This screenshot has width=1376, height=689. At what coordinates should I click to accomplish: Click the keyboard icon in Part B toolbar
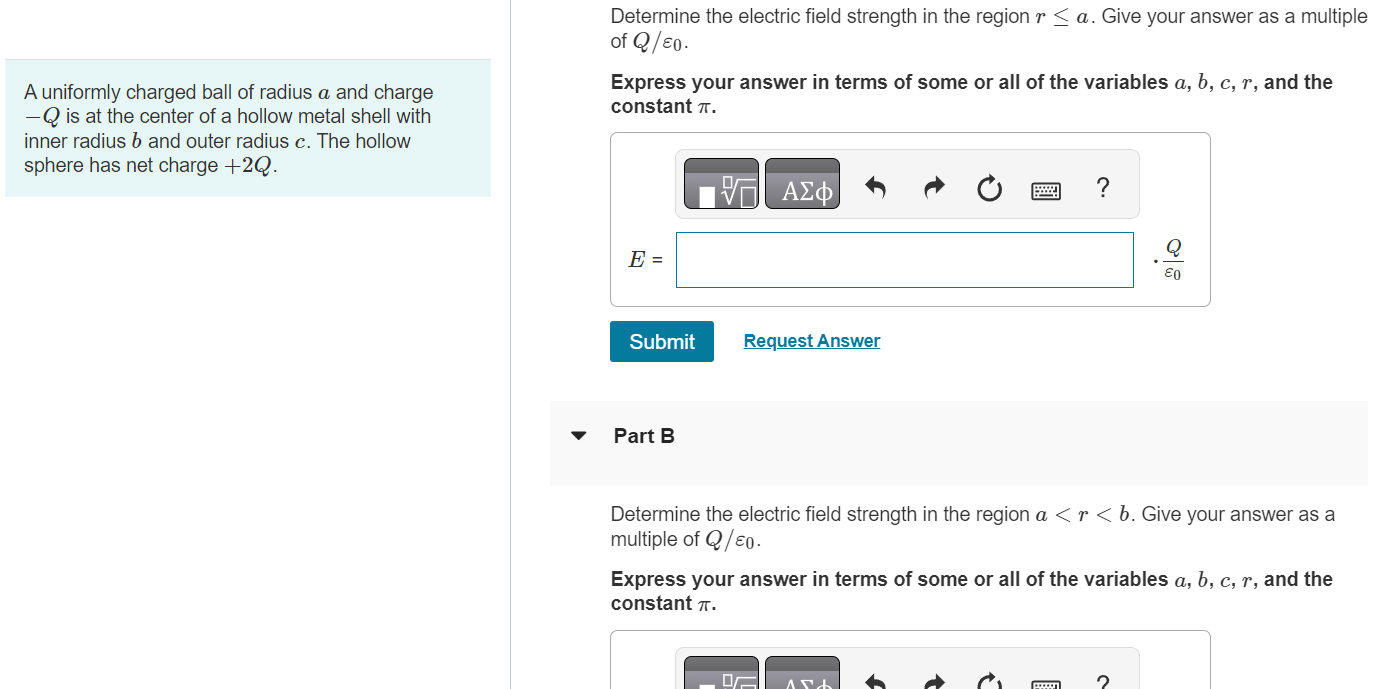tap(1045, 684)
